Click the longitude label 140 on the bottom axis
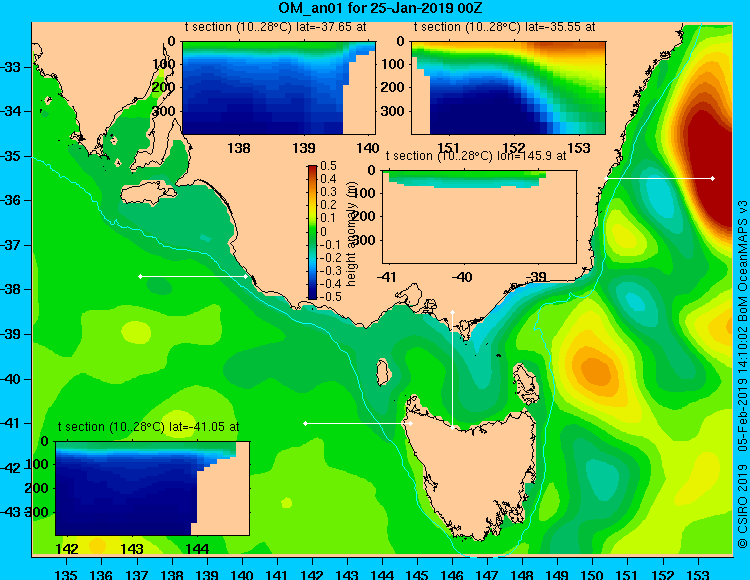750x580 pixels. click(242, 575)
